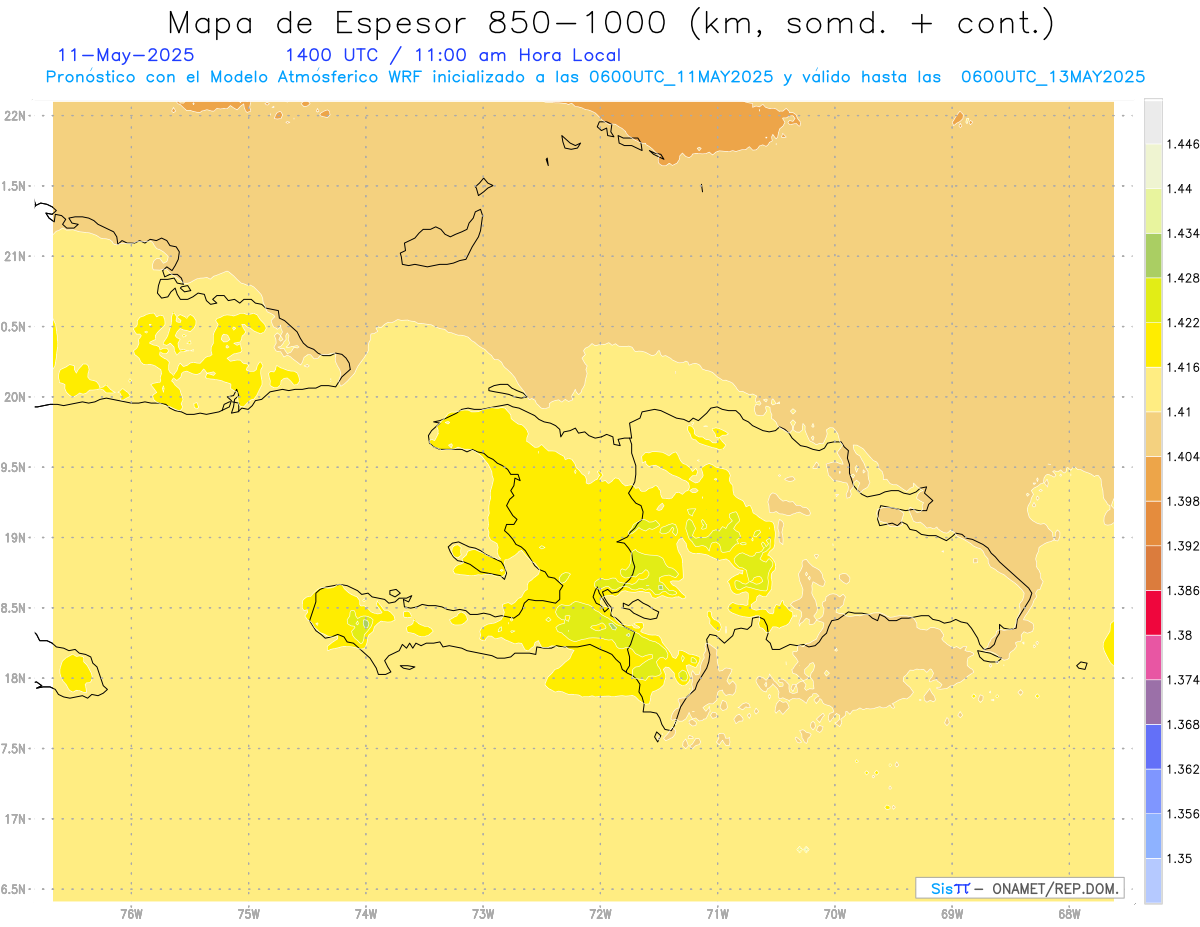
Task: Click the dark orange swatch between 1.386 and 1.392
Action: pos(1153,568)
